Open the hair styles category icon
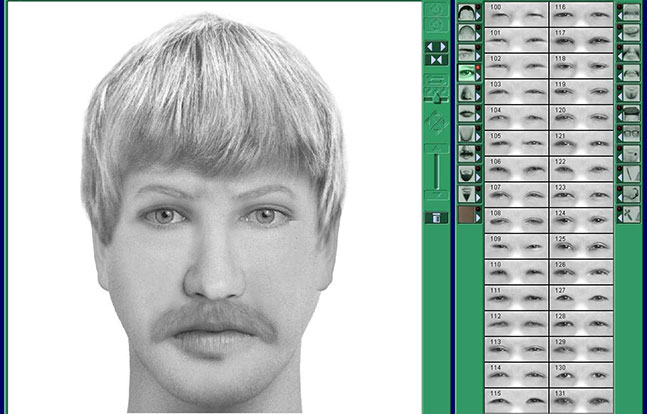The width and height of the screenshot is (647, 414). [x=466, y=12]
